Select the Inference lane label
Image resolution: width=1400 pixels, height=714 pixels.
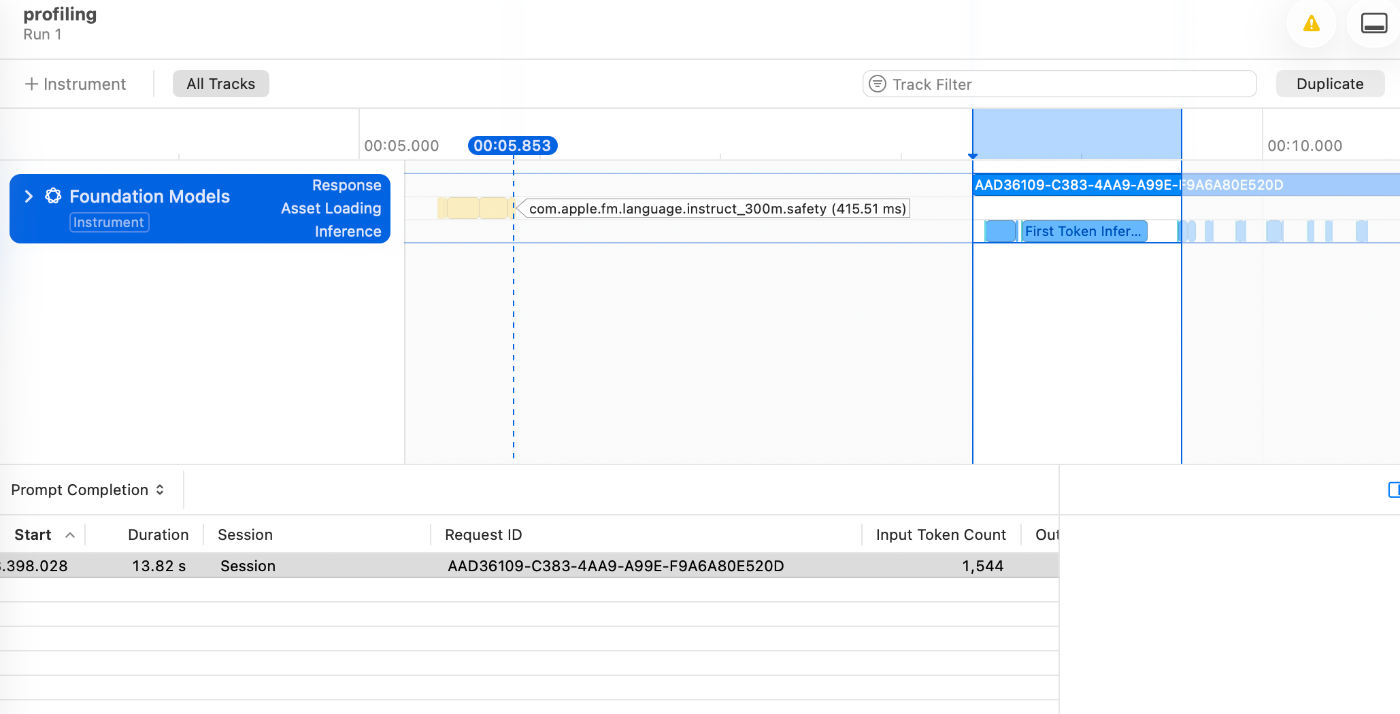348,231
